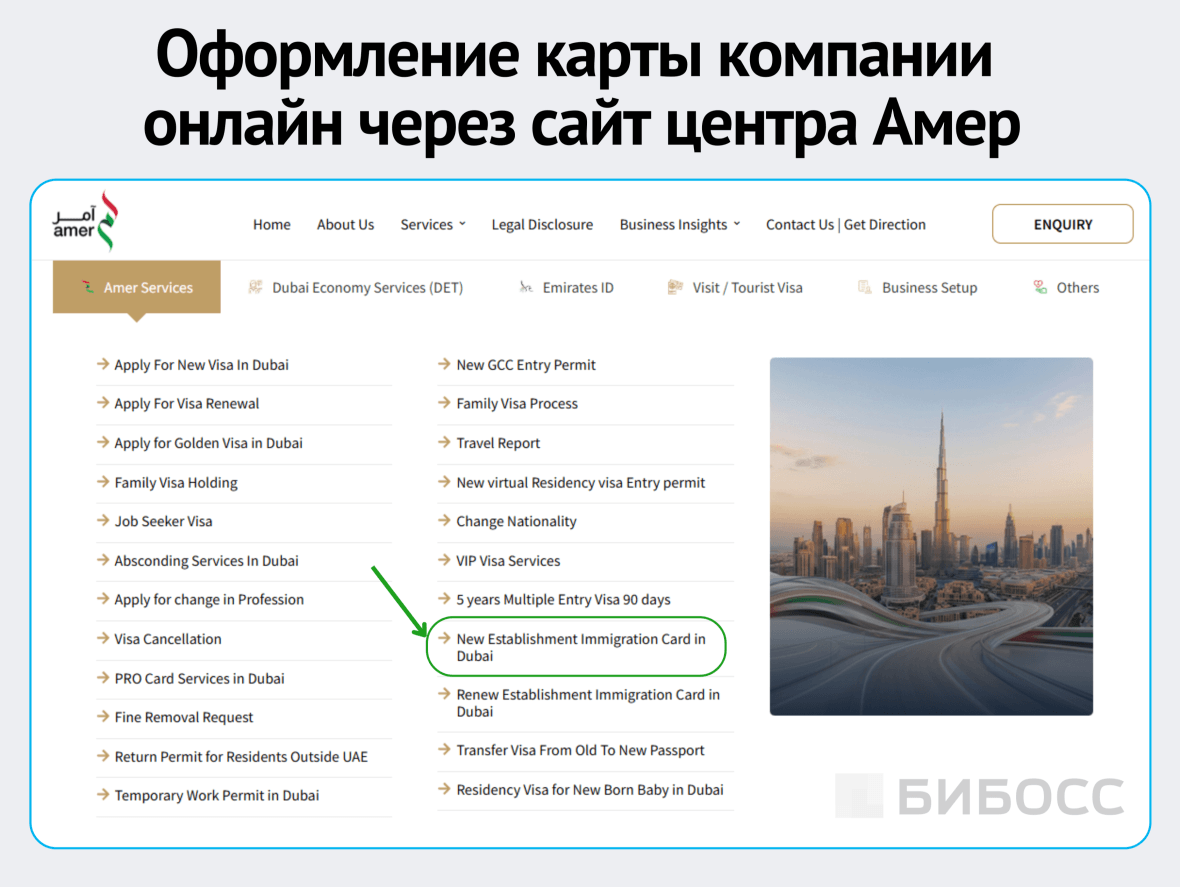Image resolution: width=1180 pixels, height=887 pixels.
Task: Open Return Permit for Residents Outside UAE
Action: click(241, 757)
